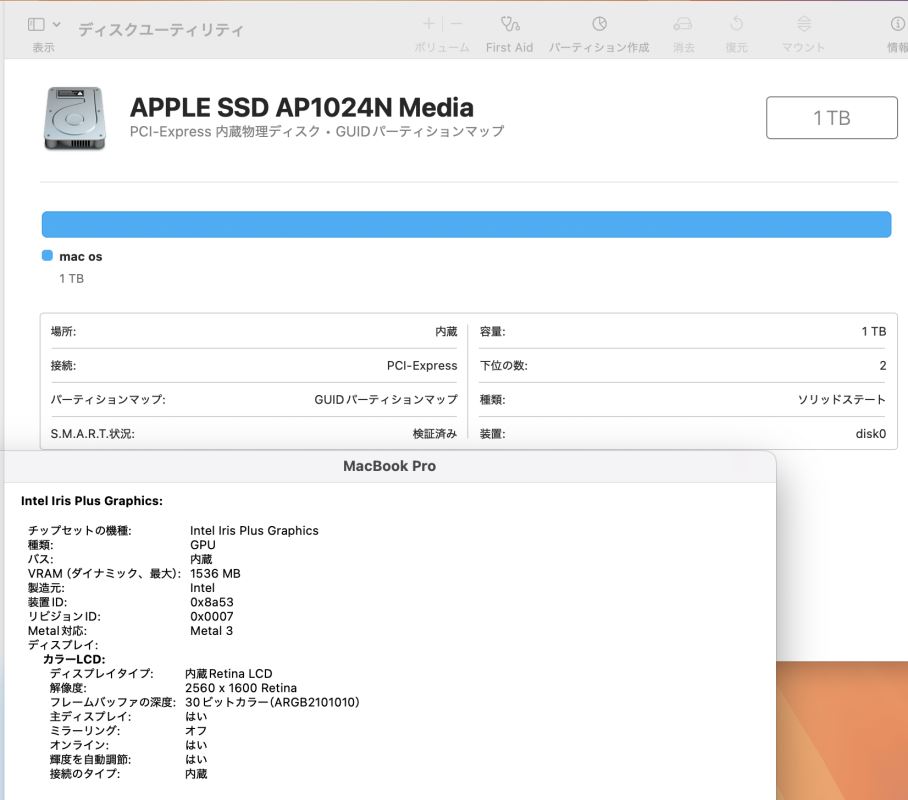Click the GUID partition map value in table
The image size is (908, 800).
386,400
